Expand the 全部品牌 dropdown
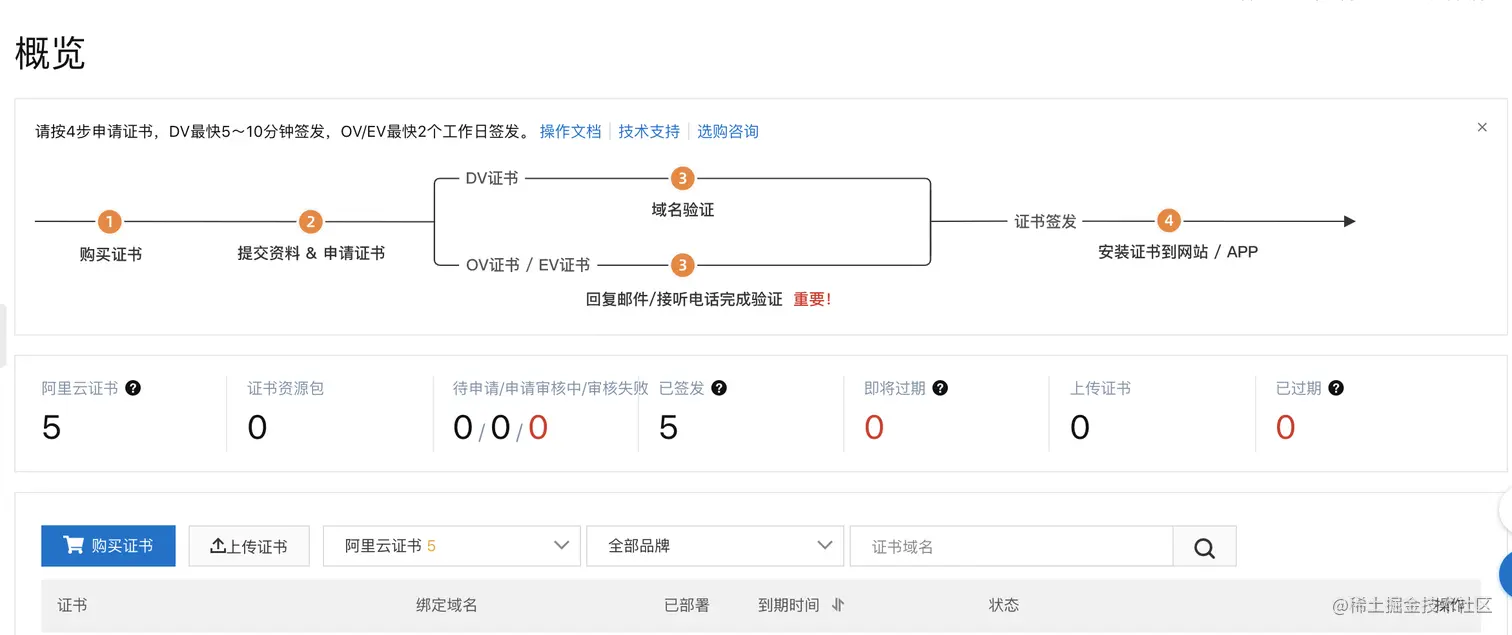1512x635 pixels. click(x=715, y=546)
